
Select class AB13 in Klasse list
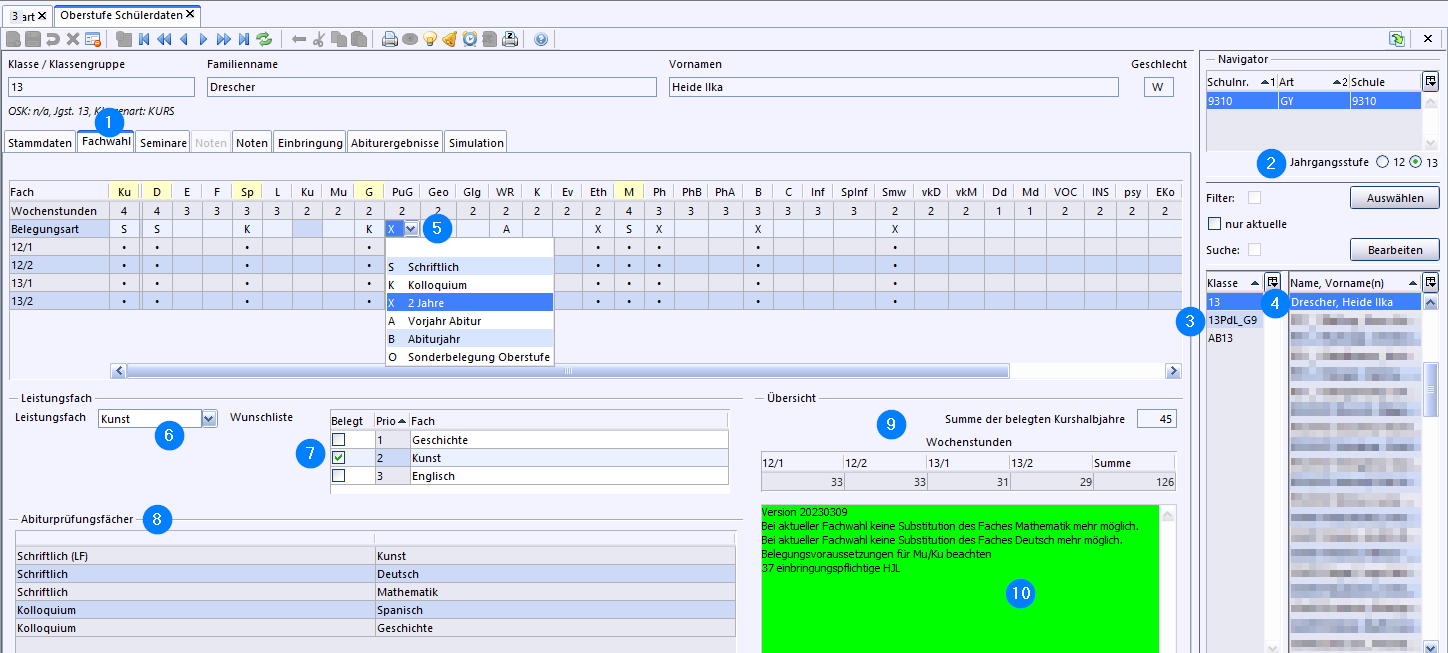pyautogui.click(x=1234, y=338)
